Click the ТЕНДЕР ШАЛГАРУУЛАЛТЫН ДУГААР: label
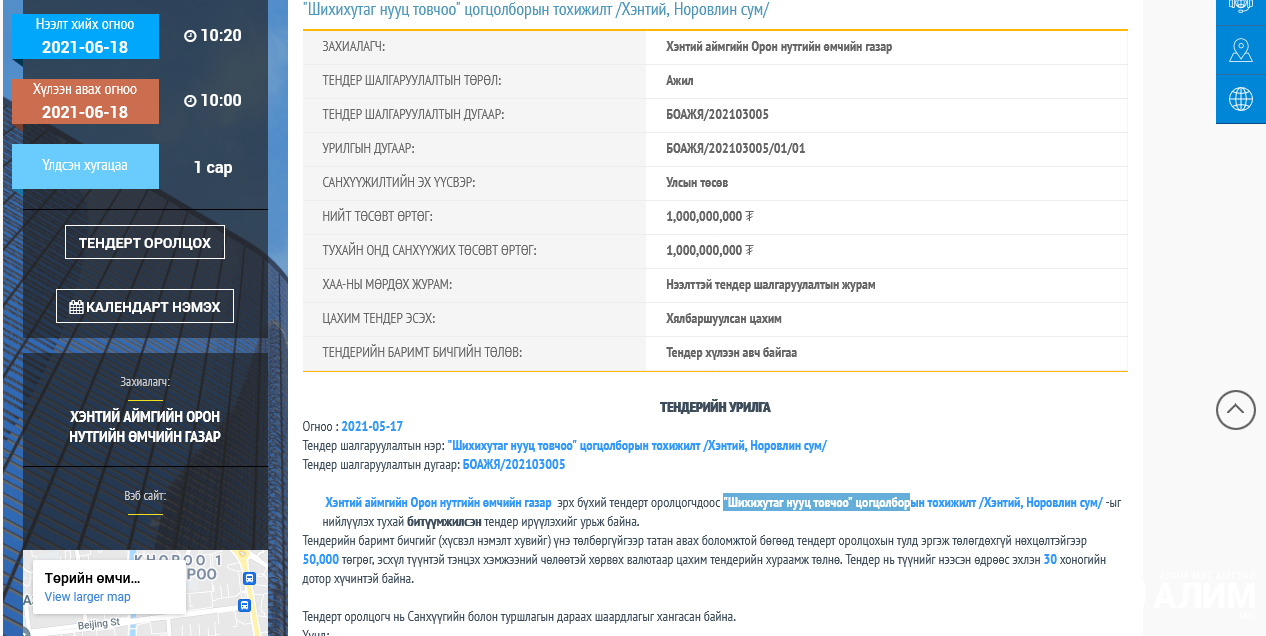Screen dimensions: 1266x636 (x=413, y=115)
